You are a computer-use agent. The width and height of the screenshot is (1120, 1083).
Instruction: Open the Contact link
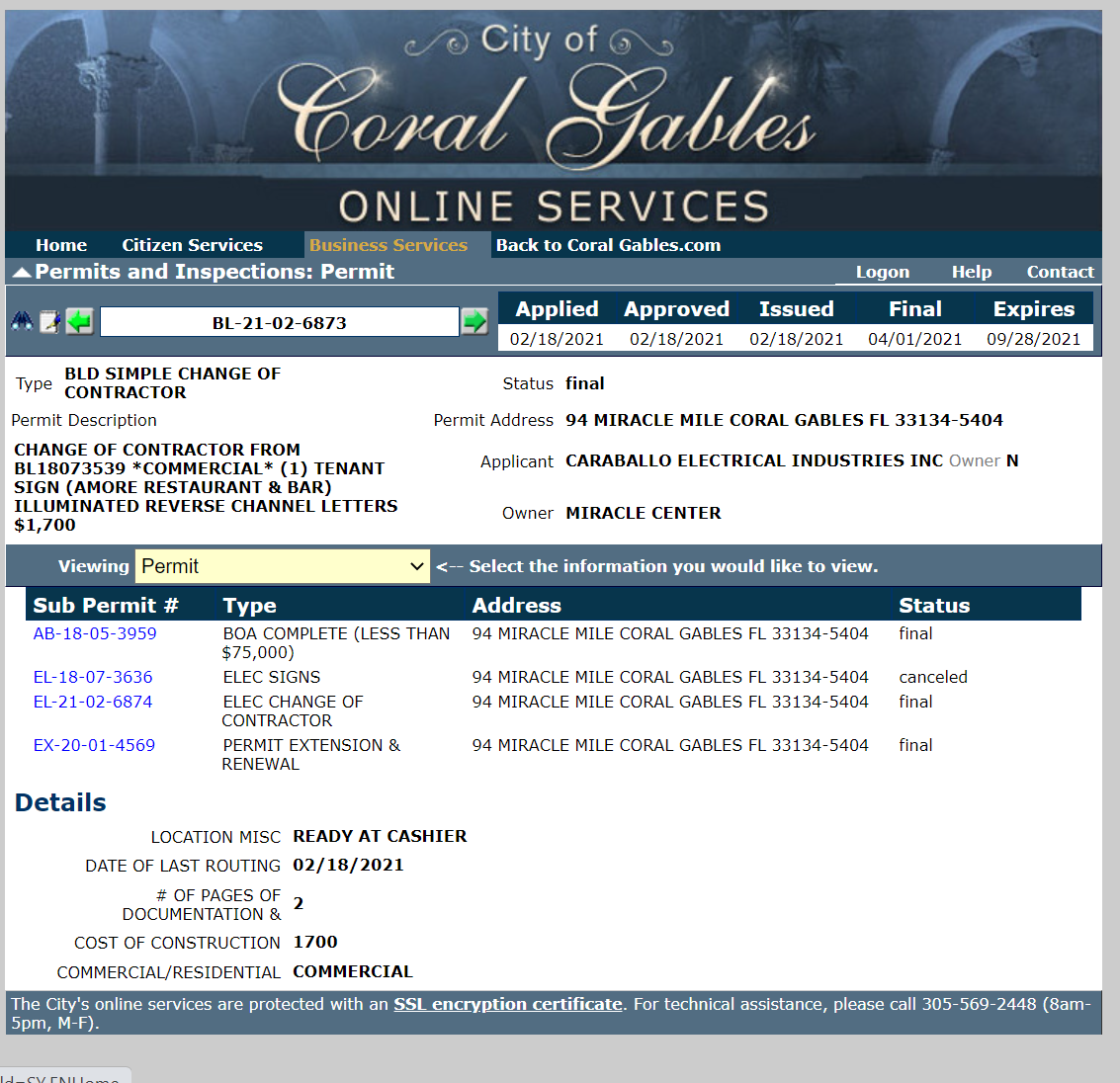1060,272
